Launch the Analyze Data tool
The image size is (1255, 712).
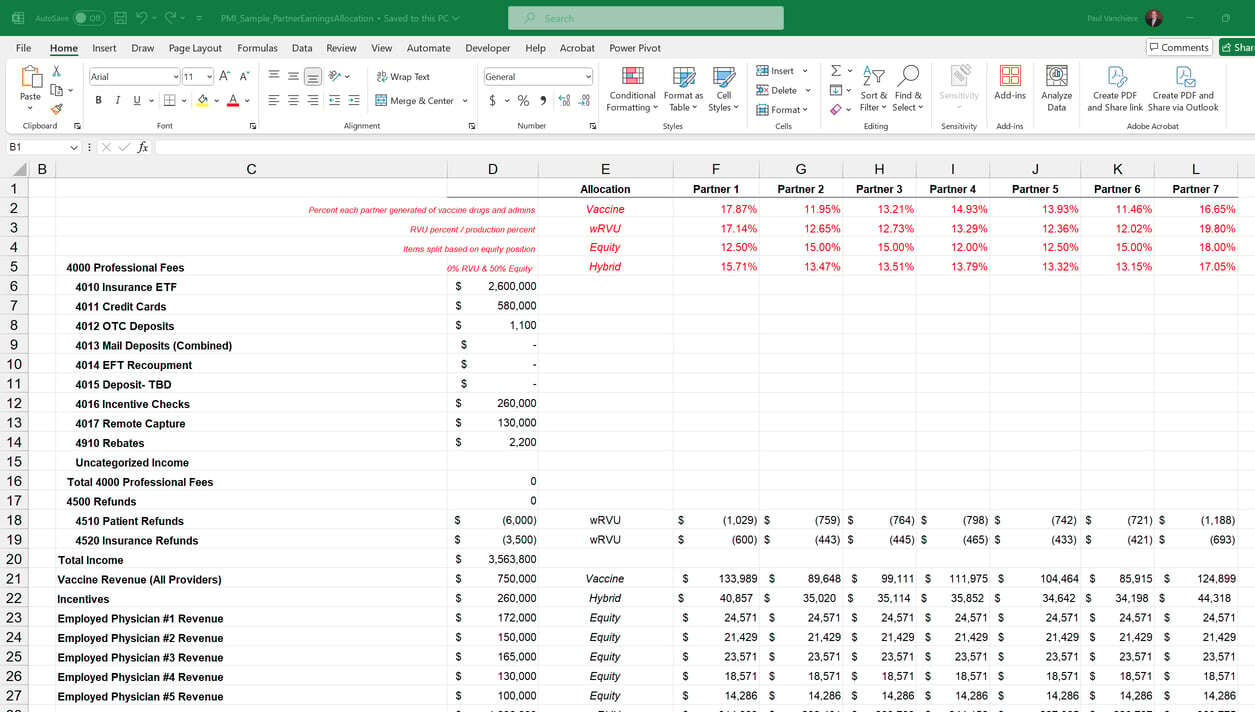coord(1056,88)
